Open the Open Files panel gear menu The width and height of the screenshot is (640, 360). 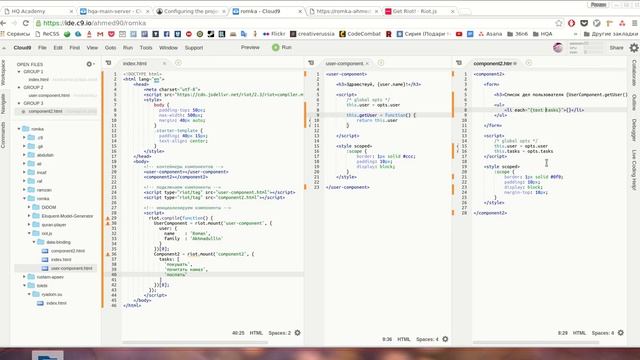coord(90,64)
